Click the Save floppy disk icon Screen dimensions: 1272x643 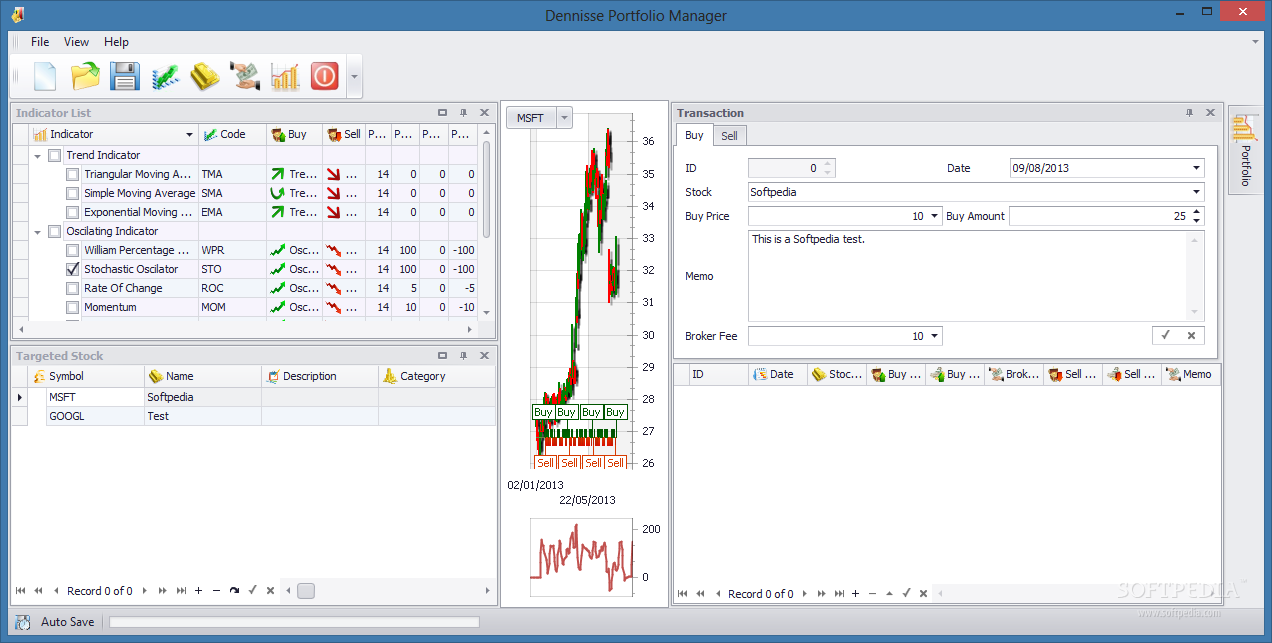pyautogui.click(x=125, y=76)
